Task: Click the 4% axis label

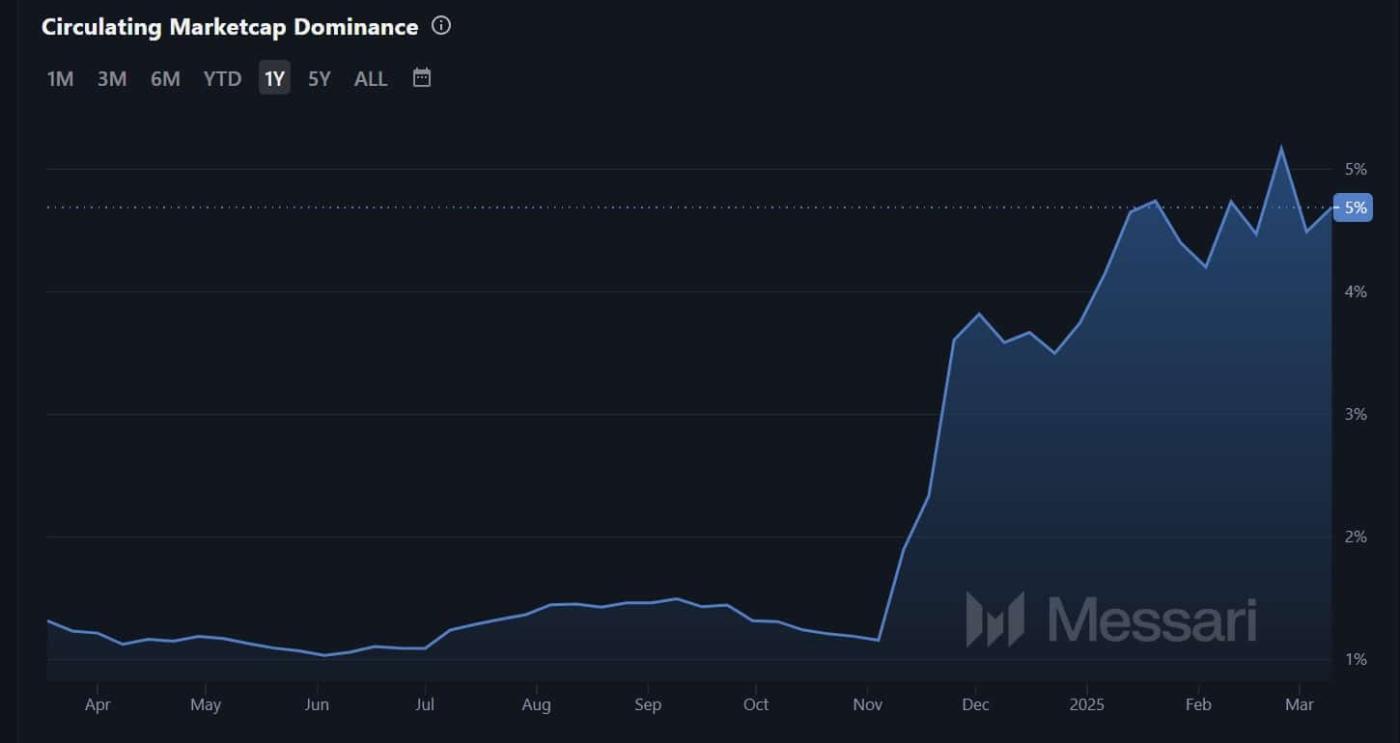Action: 1357,291
